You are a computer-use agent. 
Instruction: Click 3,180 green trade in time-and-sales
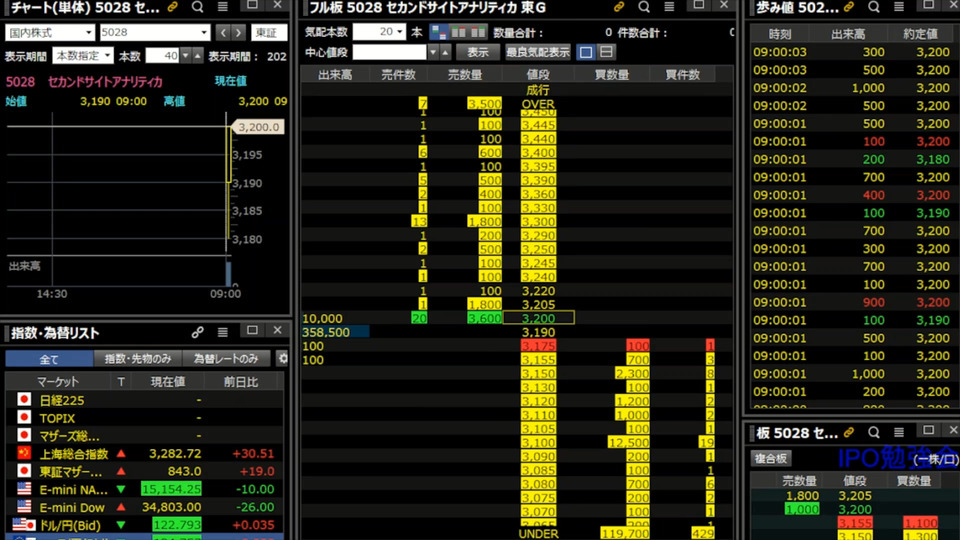click(932, 159)
